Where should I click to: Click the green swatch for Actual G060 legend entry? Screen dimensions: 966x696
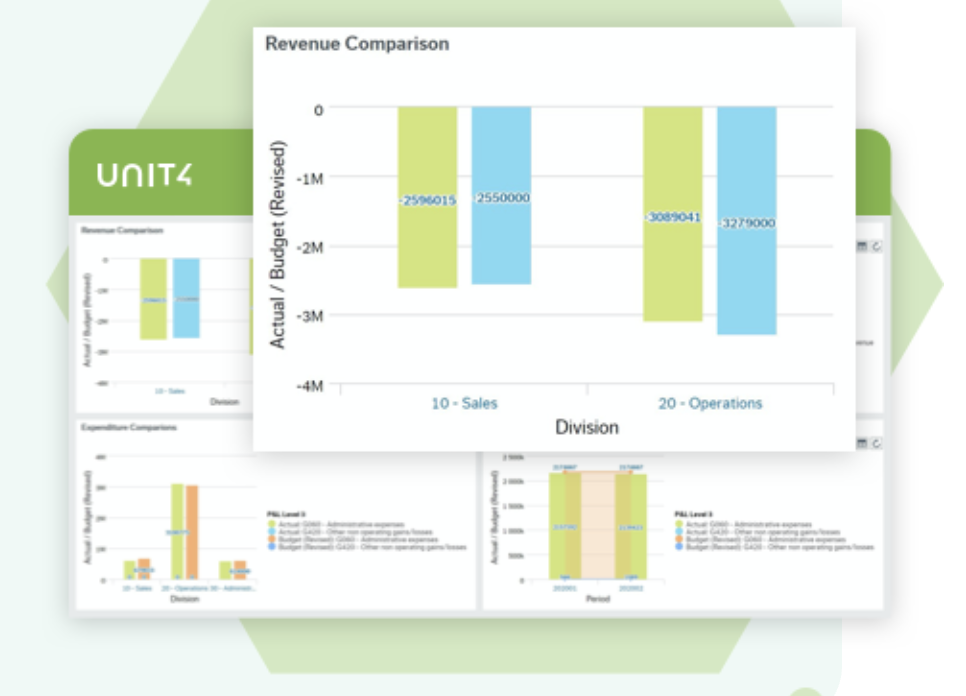click(x=271, y=523)
